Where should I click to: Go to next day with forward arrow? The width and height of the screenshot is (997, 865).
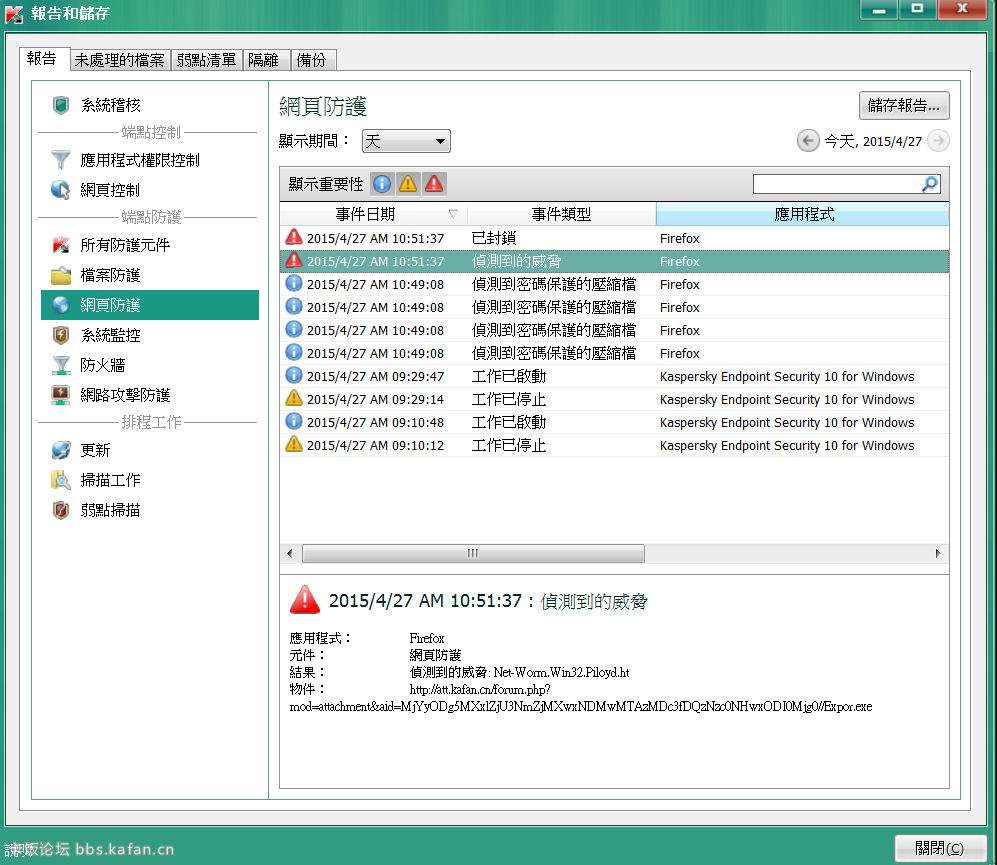point(939,141)
